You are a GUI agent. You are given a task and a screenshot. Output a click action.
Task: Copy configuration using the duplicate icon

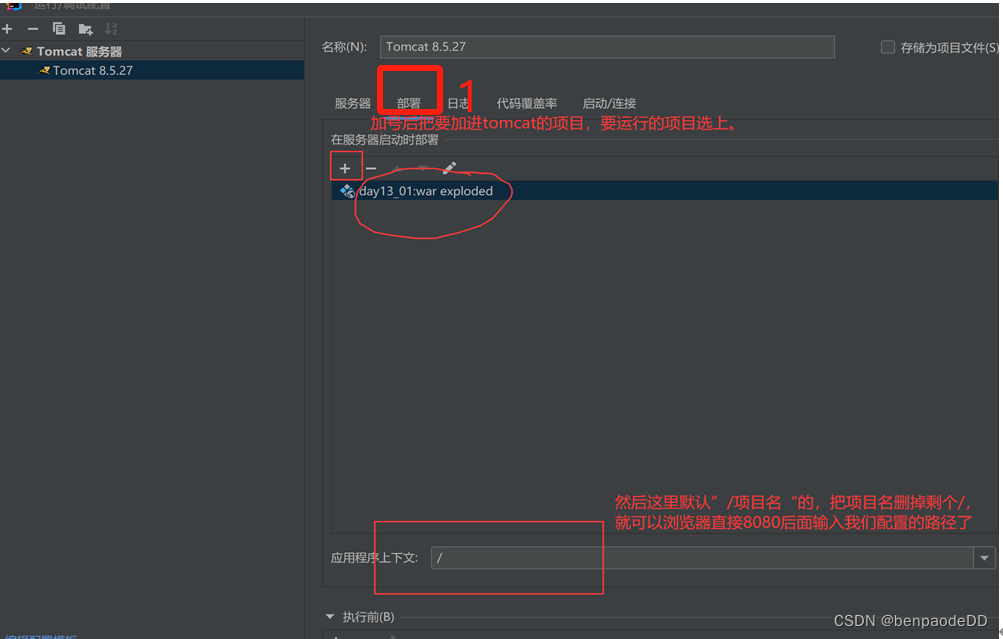pyautogui.click(x=59, y=29)
